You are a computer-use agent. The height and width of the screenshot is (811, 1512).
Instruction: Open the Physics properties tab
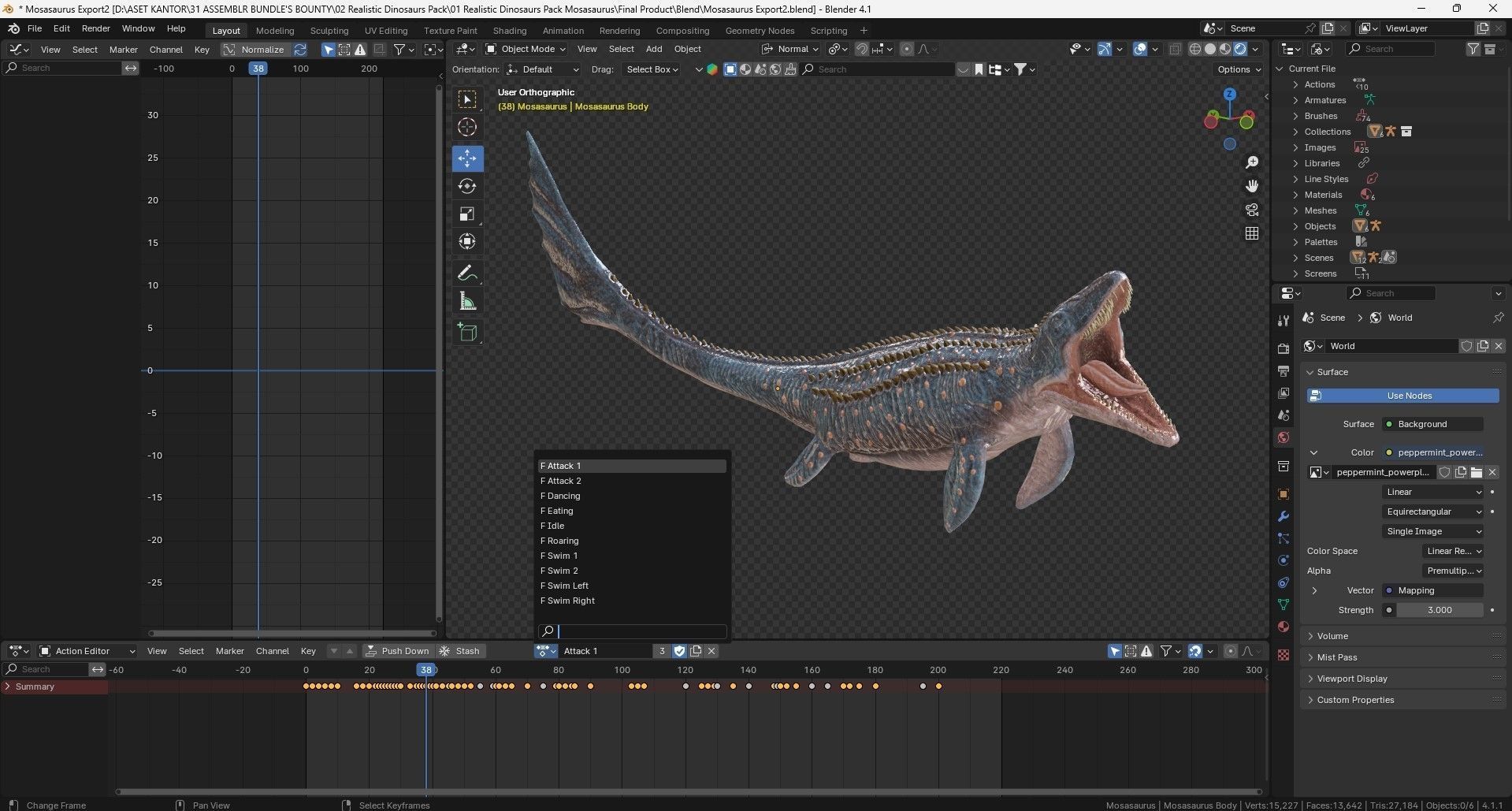tap(1284, 560)
